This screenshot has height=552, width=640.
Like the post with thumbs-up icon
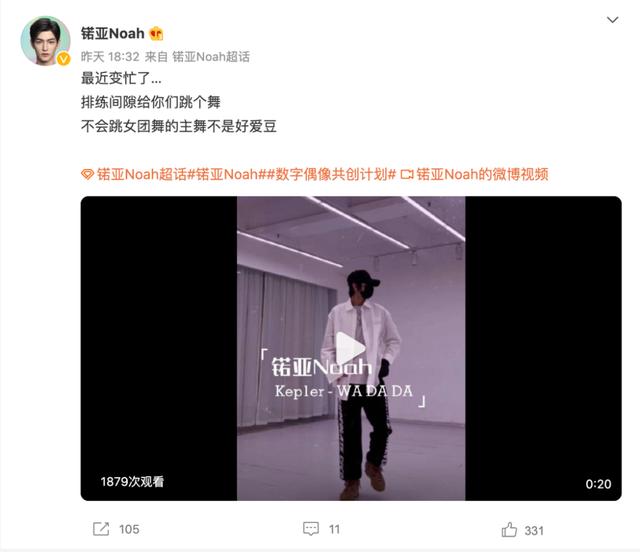(509, 530)
